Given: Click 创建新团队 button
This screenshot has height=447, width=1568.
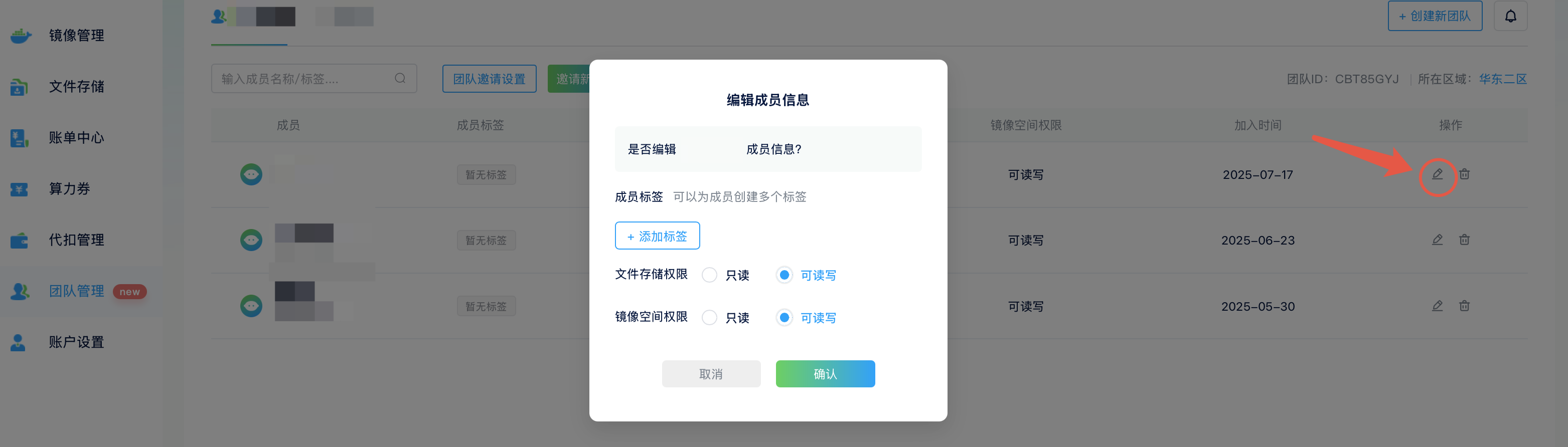Looking at the screenshot, I should tap(1435, 17).
